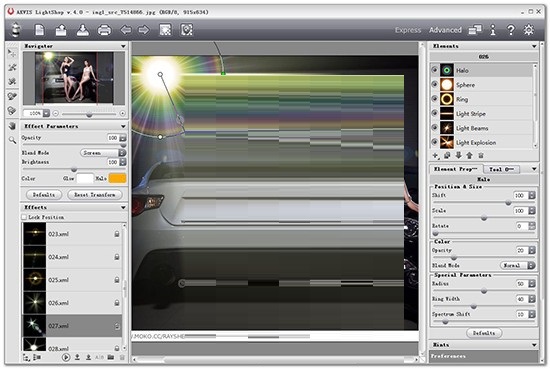550x369 pixels.
Task: Collapse the Navigator panel arrow
Action: tap(123, 46)
